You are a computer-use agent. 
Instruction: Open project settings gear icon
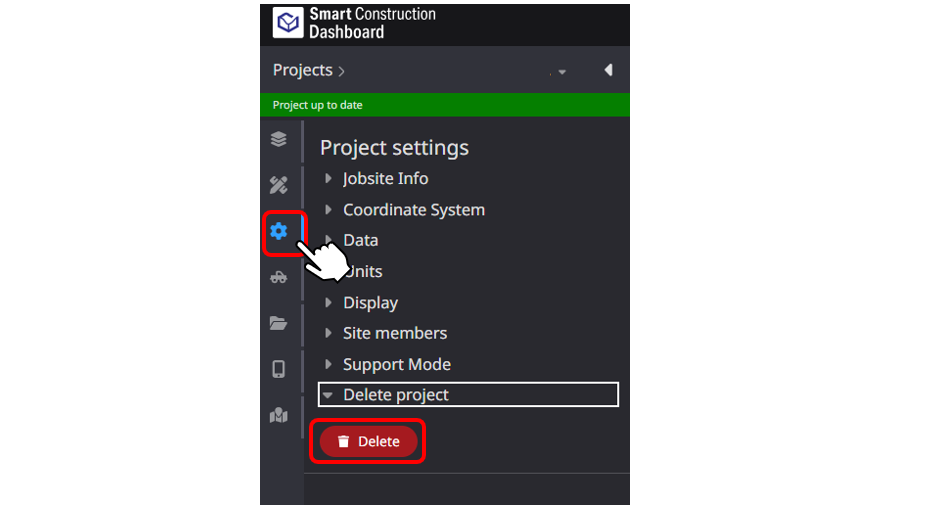pos(278,231)
